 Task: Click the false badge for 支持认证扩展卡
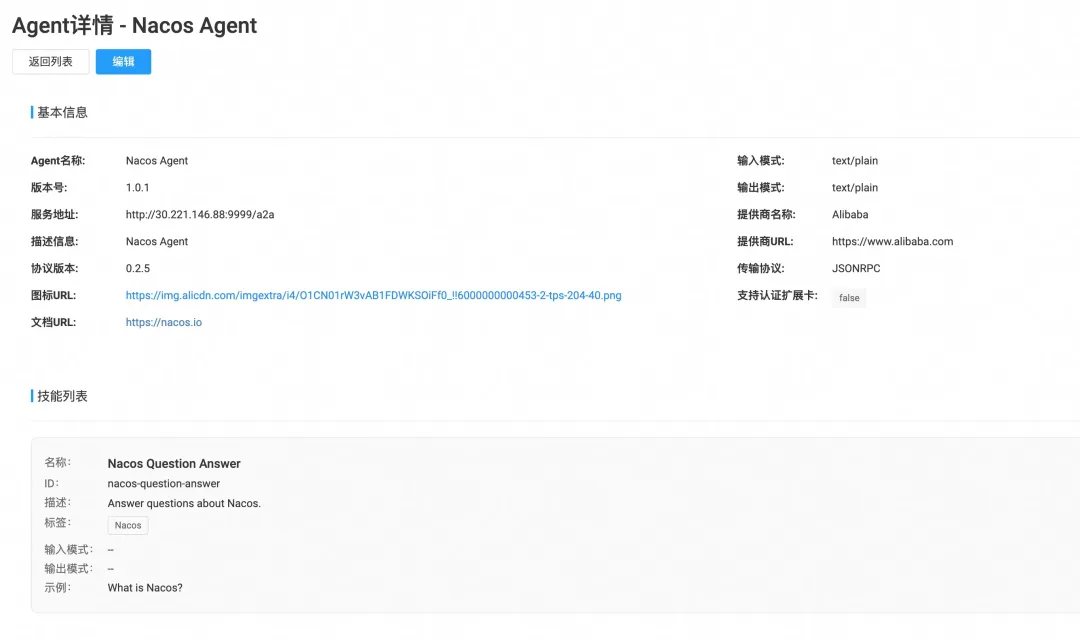849,297
